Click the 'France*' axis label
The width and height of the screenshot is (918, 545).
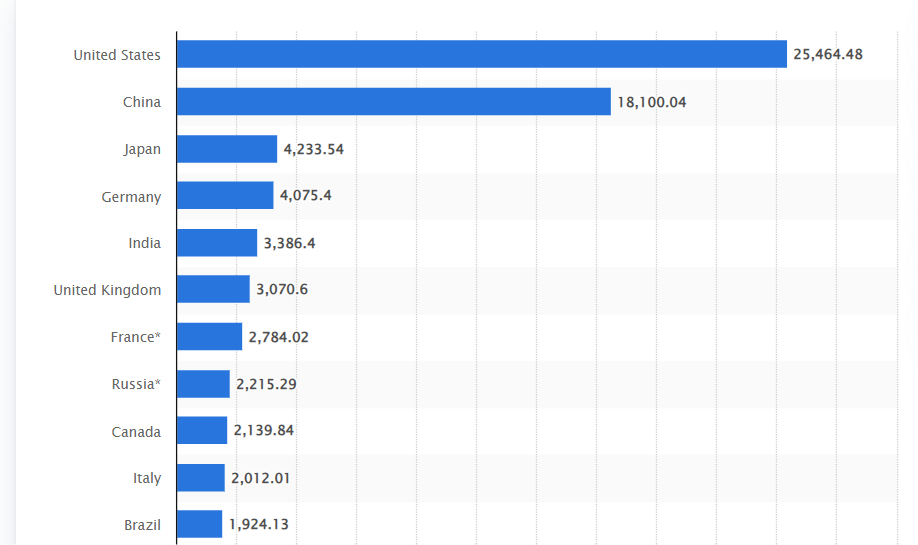[135, 337]
